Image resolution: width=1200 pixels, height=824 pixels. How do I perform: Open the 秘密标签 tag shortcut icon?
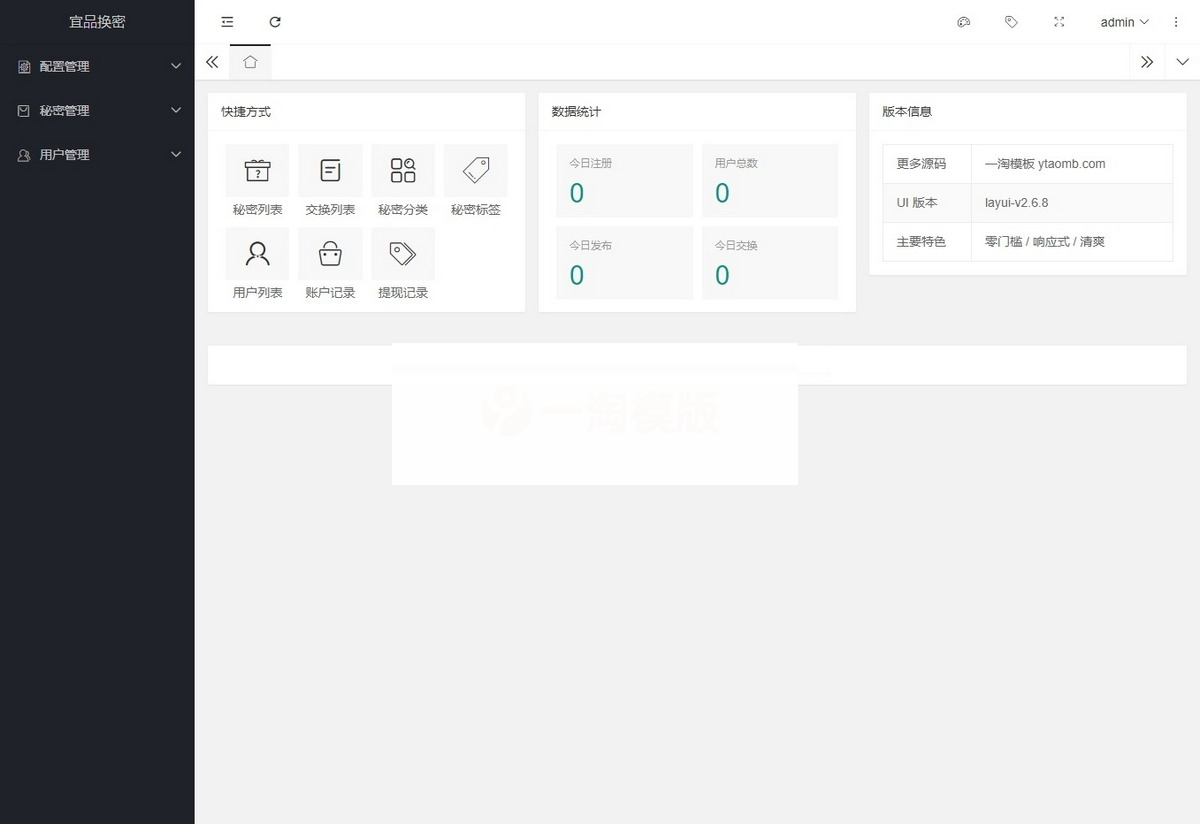476,171
